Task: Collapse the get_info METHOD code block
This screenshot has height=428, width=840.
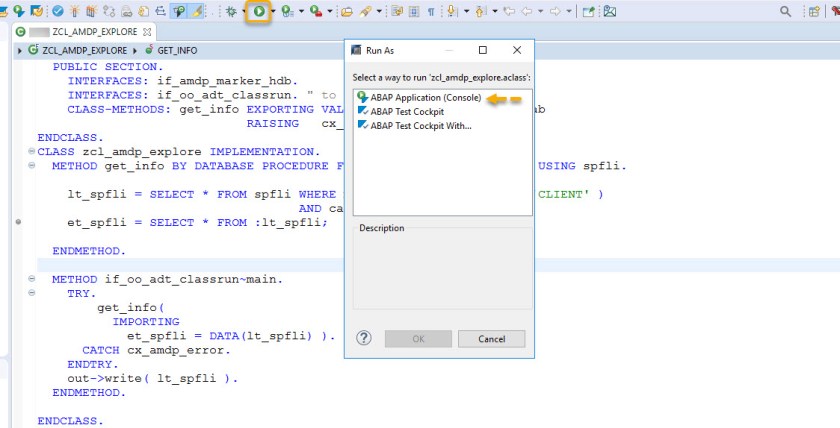Action: point(33,165)
